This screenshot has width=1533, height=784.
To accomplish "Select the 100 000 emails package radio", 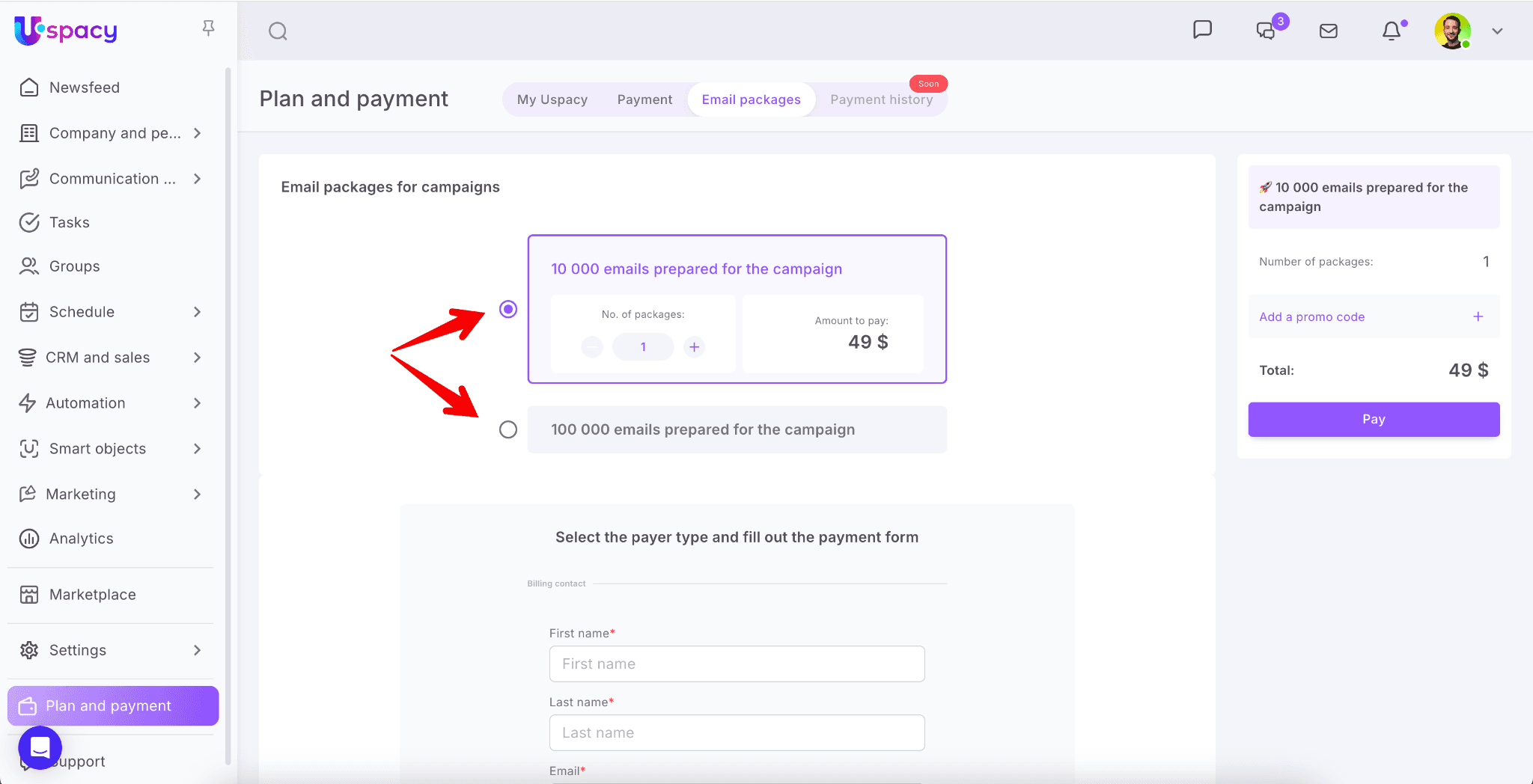I will point(508,429).
